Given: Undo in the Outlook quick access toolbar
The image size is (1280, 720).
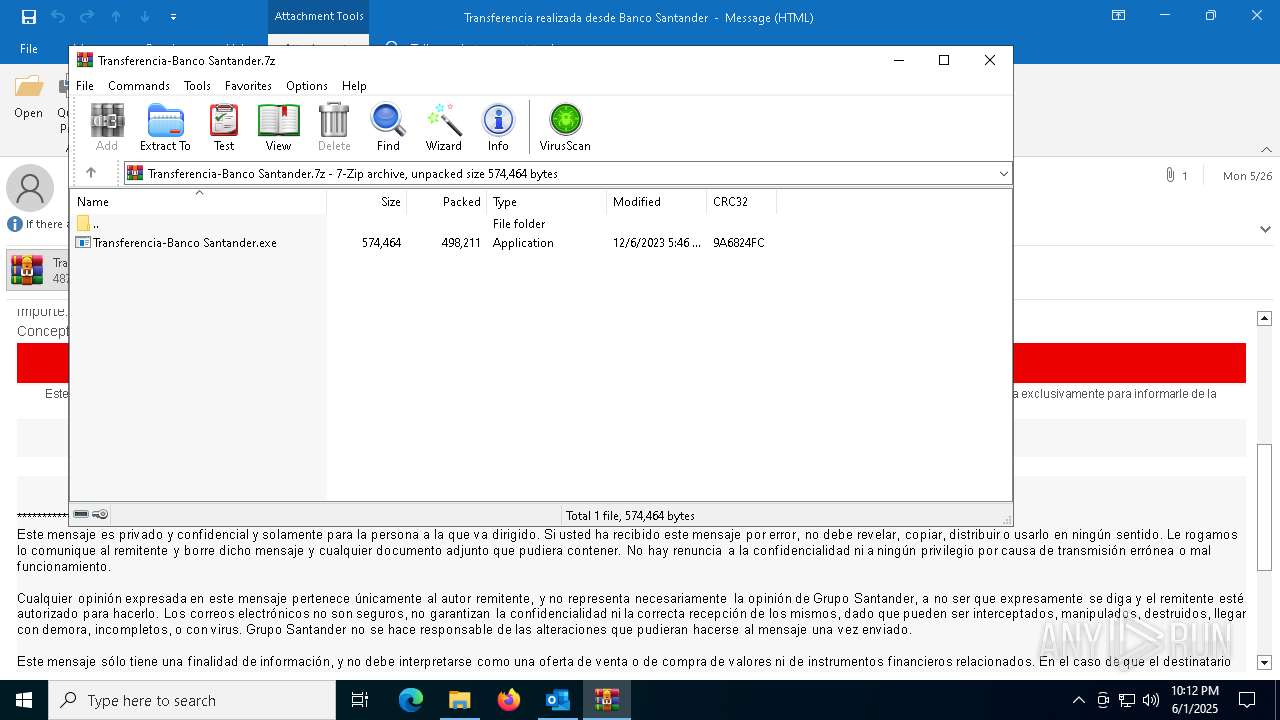Looking at the screenshot, I should pos(58,16).
